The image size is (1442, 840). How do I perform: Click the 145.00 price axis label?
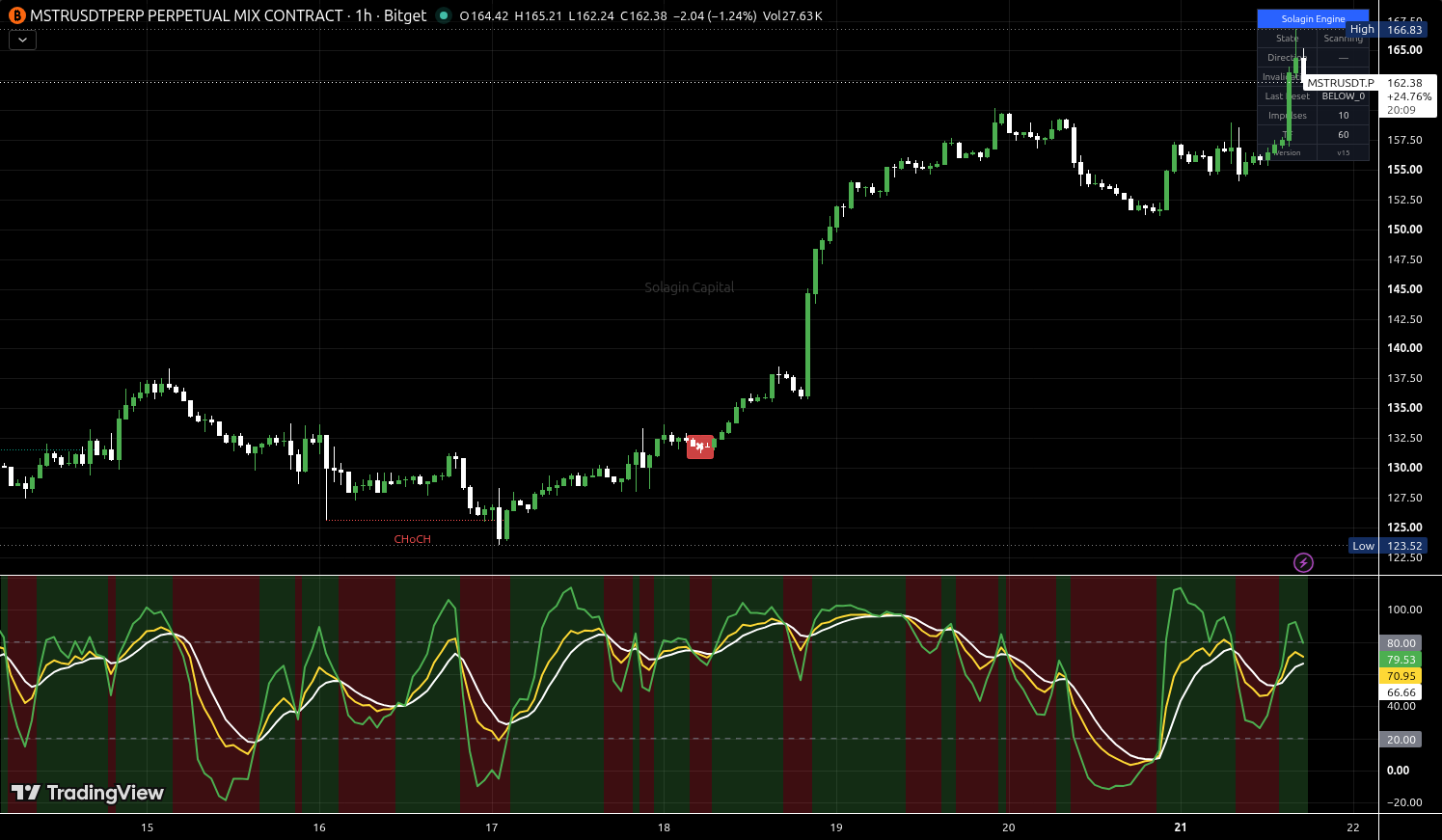coord(1404,289)
